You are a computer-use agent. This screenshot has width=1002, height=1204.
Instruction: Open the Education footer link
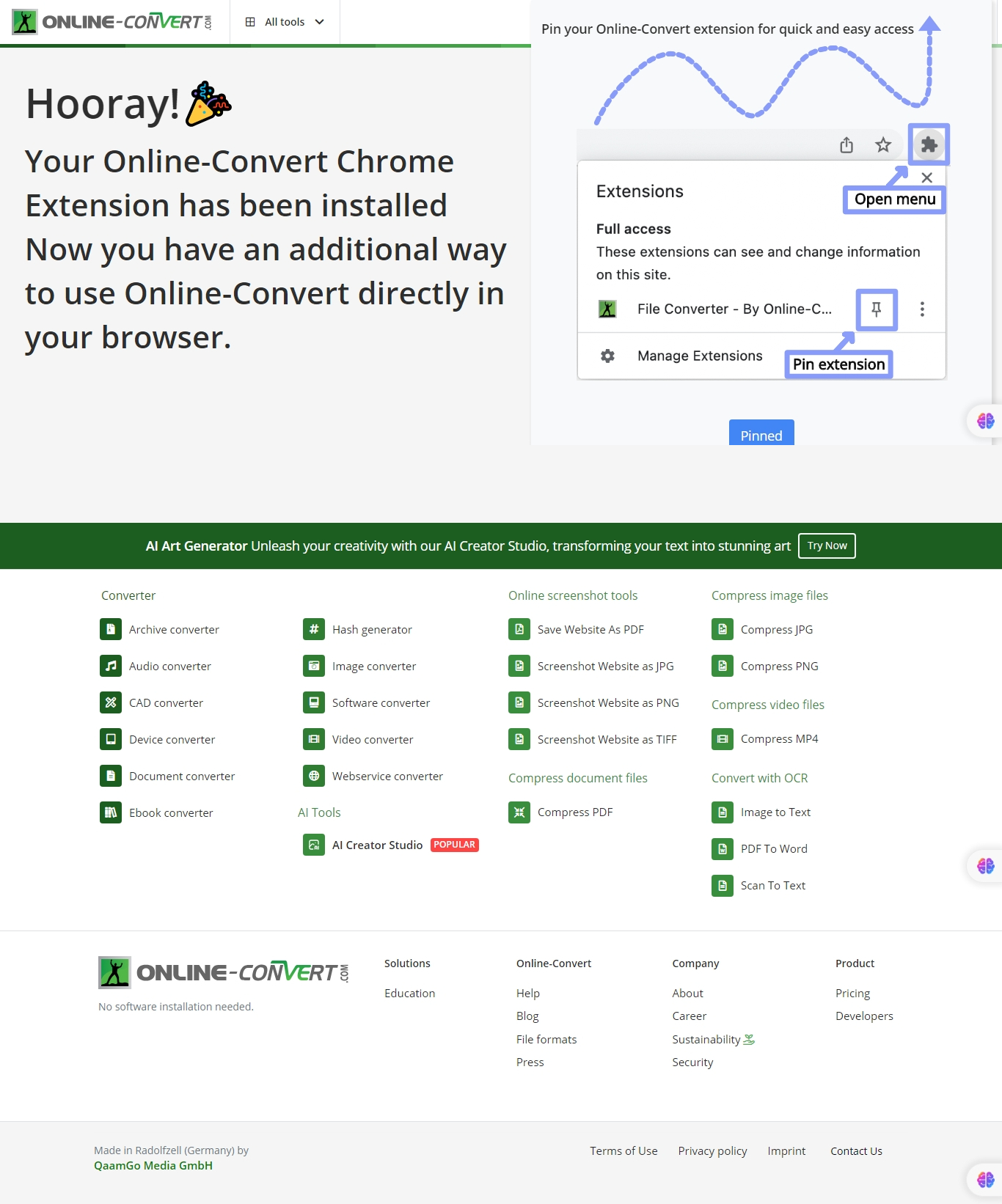pyautogui.click(x=409, y=994)
